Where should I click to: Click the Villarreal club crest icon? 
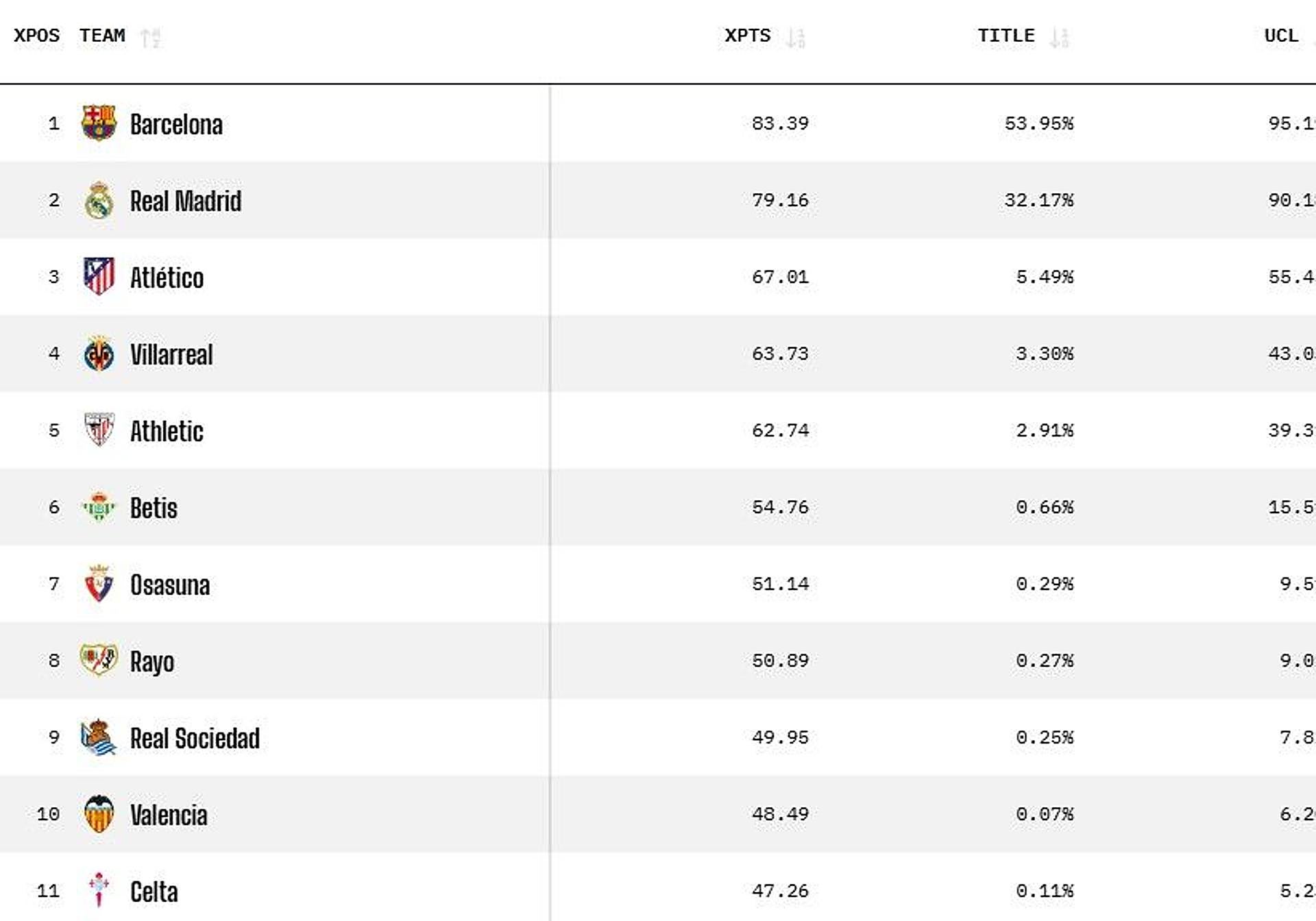coord(99,354)
